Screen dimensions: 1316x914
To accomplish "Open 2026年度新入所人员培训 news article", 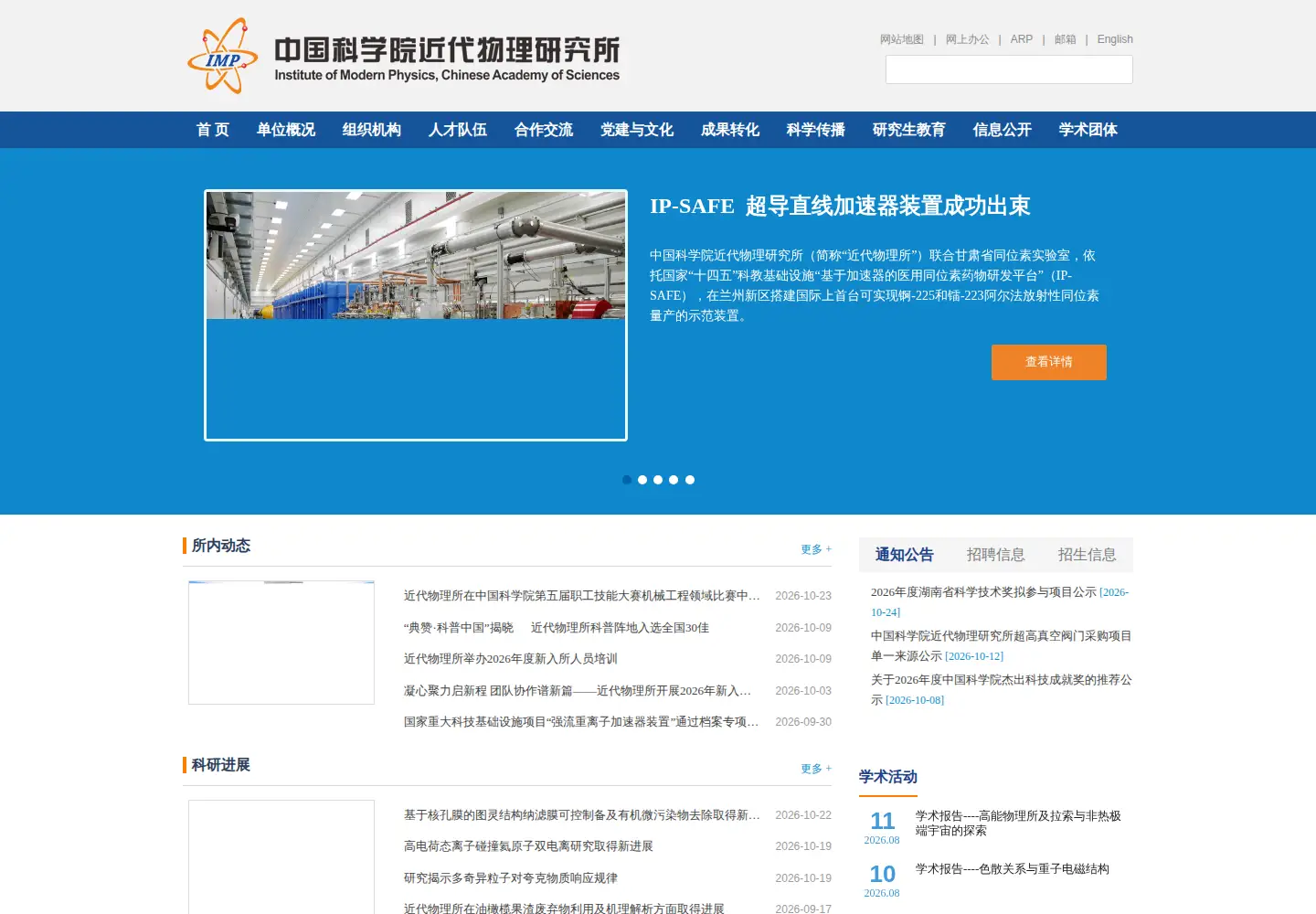I will tap(511, 659).
